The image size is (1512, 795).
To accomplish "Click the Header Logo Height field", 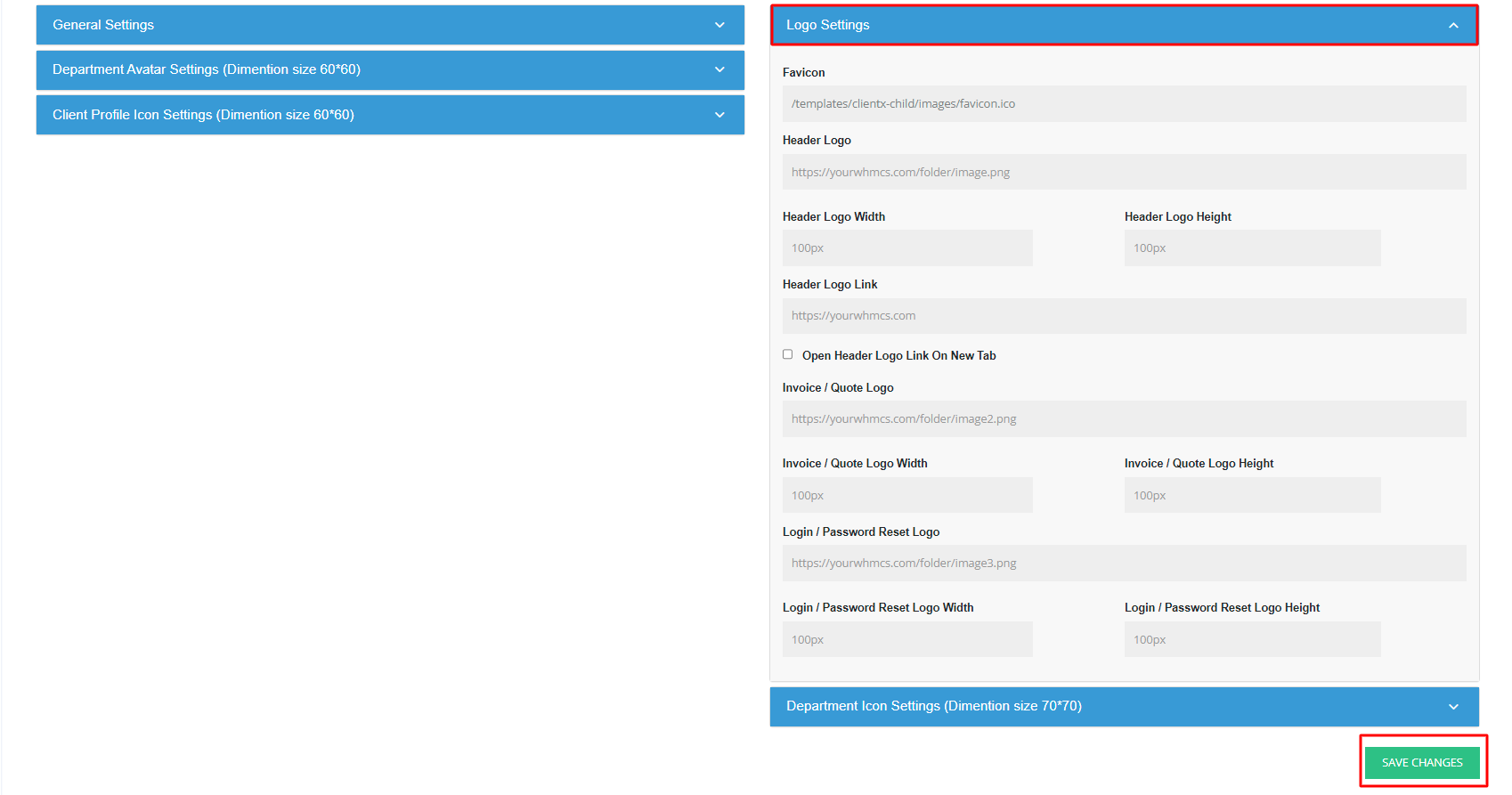I will [x=1251, y=248].
